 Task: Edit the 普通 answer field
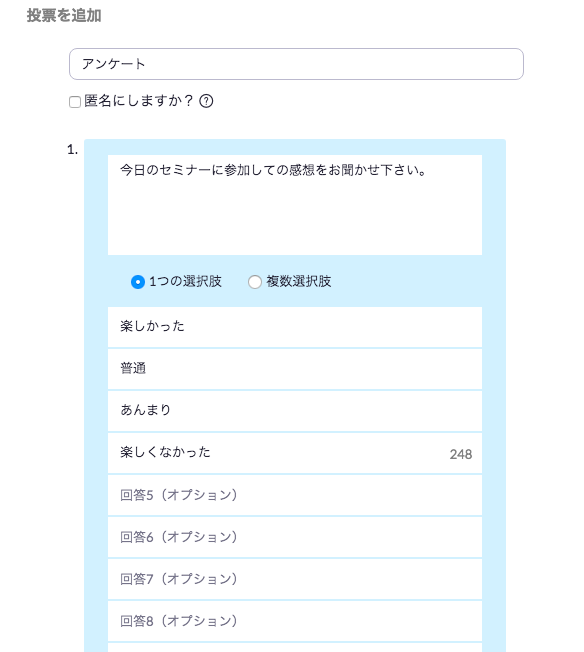point(295,369)
